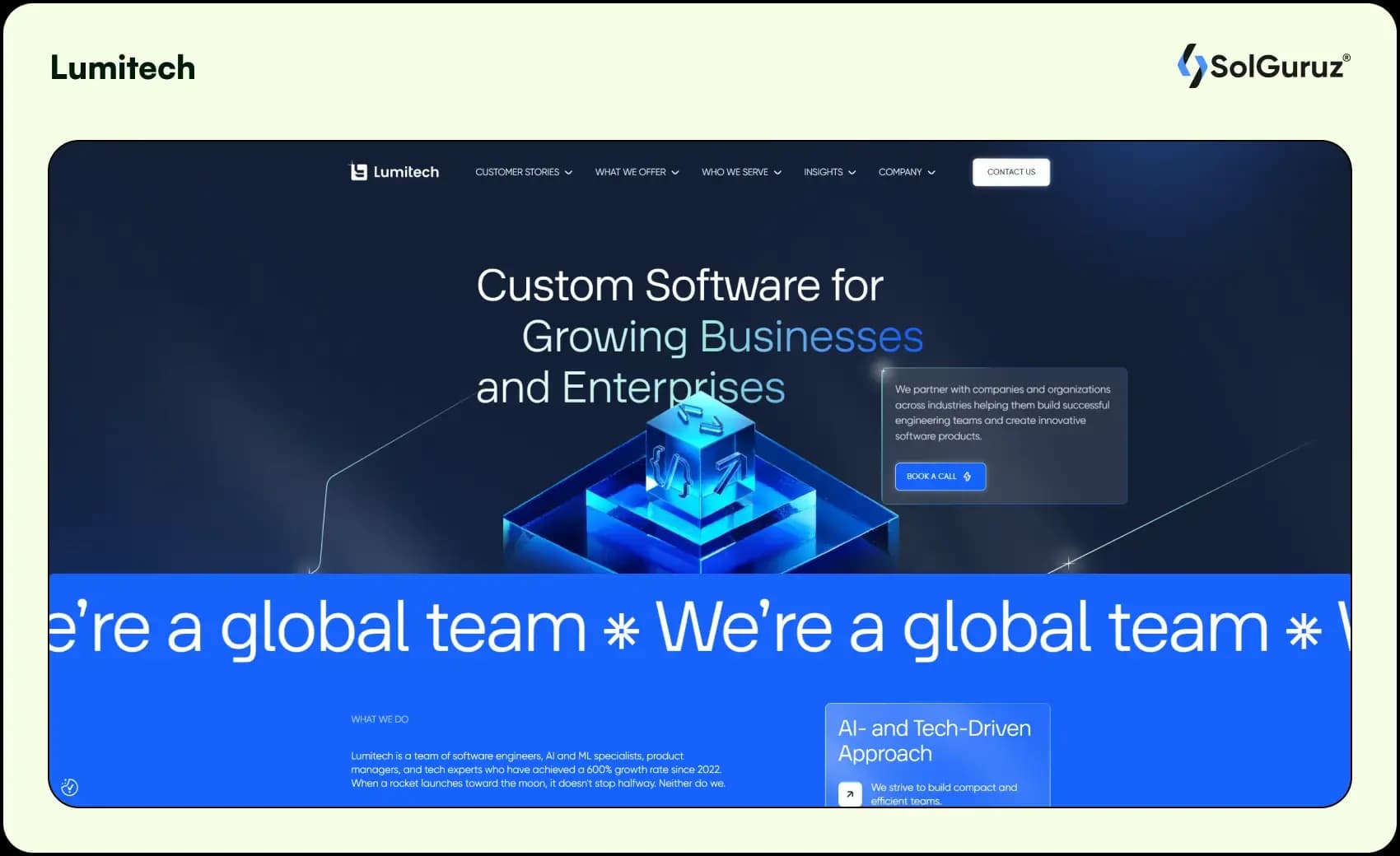Open the Who We Serve menu

(x=741, y=172)
